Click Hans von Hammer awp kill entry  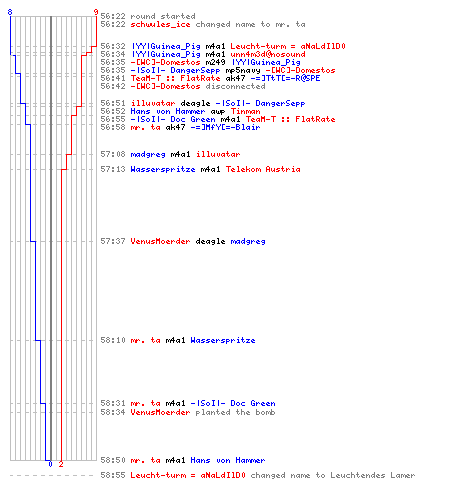click(180, 111)
